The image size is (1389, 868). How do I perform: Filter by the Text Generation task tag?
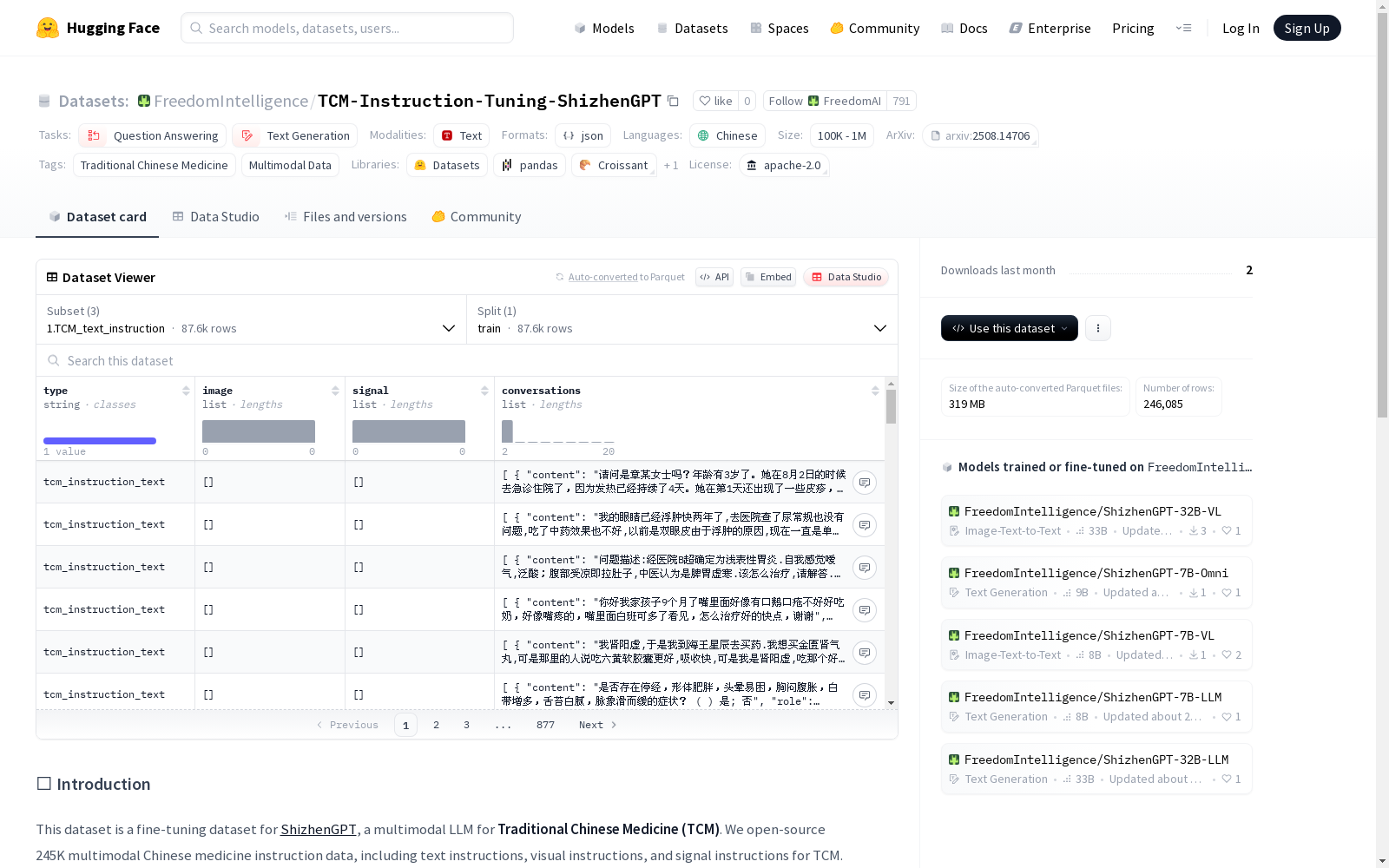tap(294, 136)
